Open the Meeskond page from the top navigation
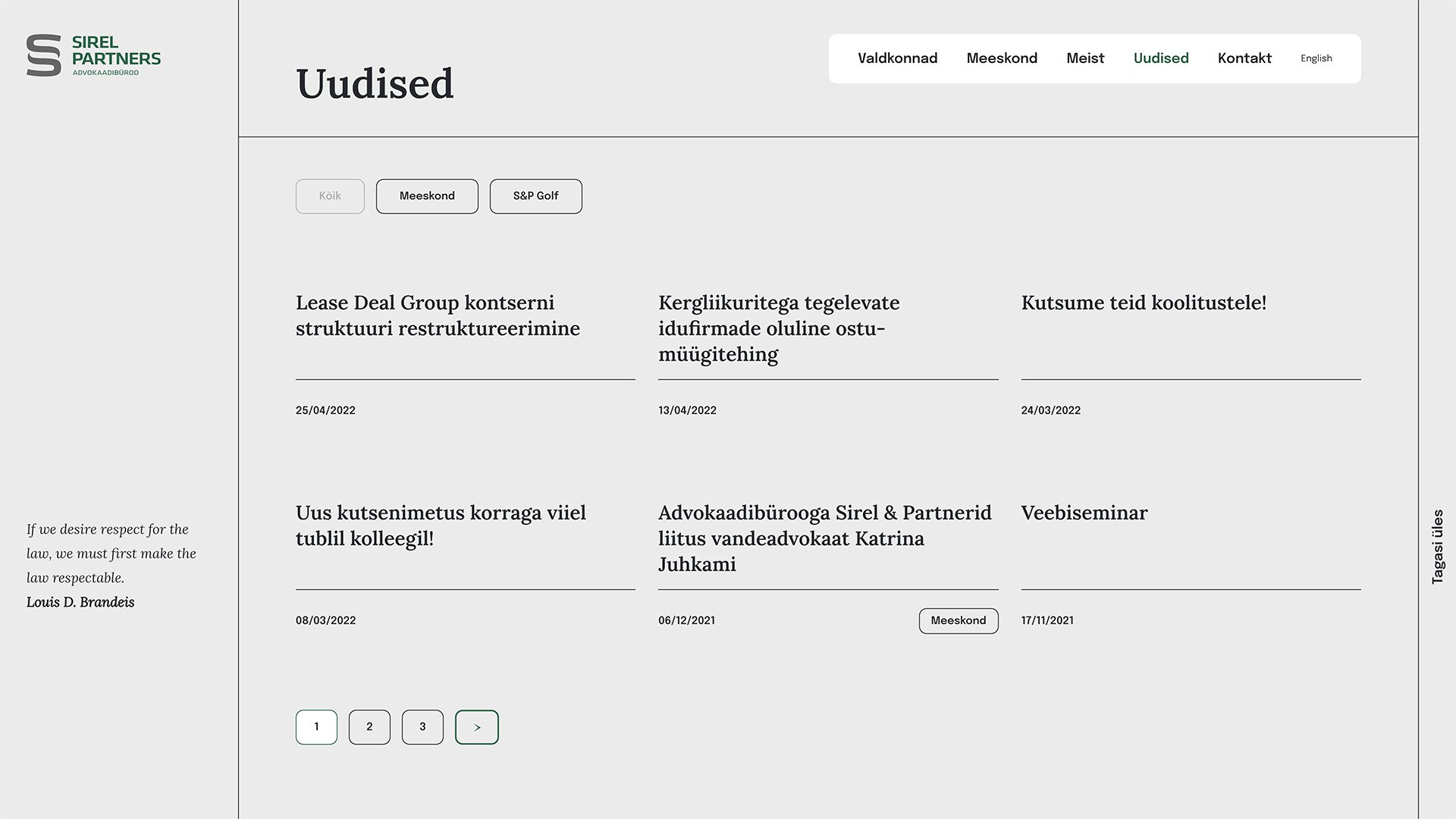1456x819 pixels. click(x=1002, y=58)
